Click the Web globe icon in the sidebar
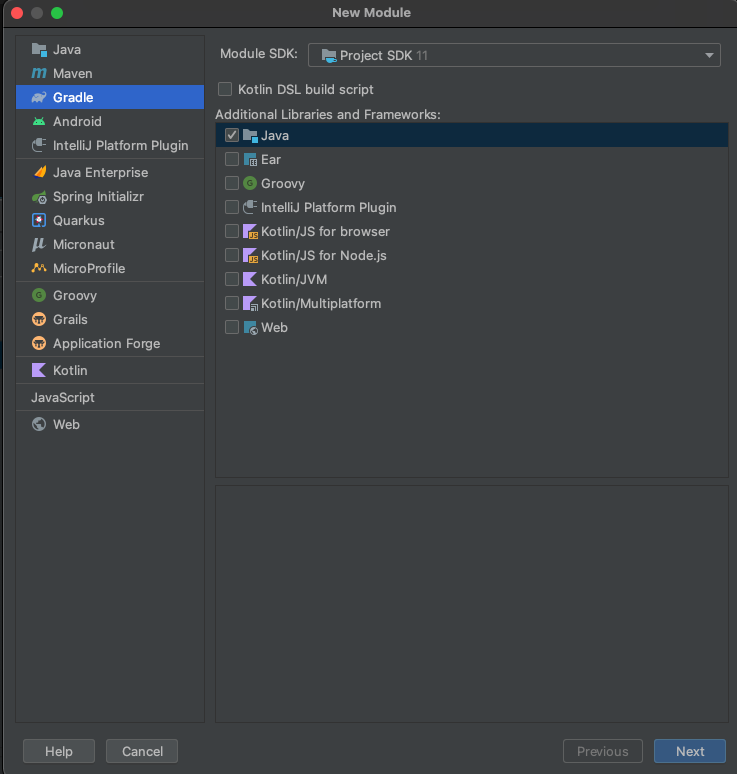This screenshot has width=737, height=774. [x=39, y=424]
